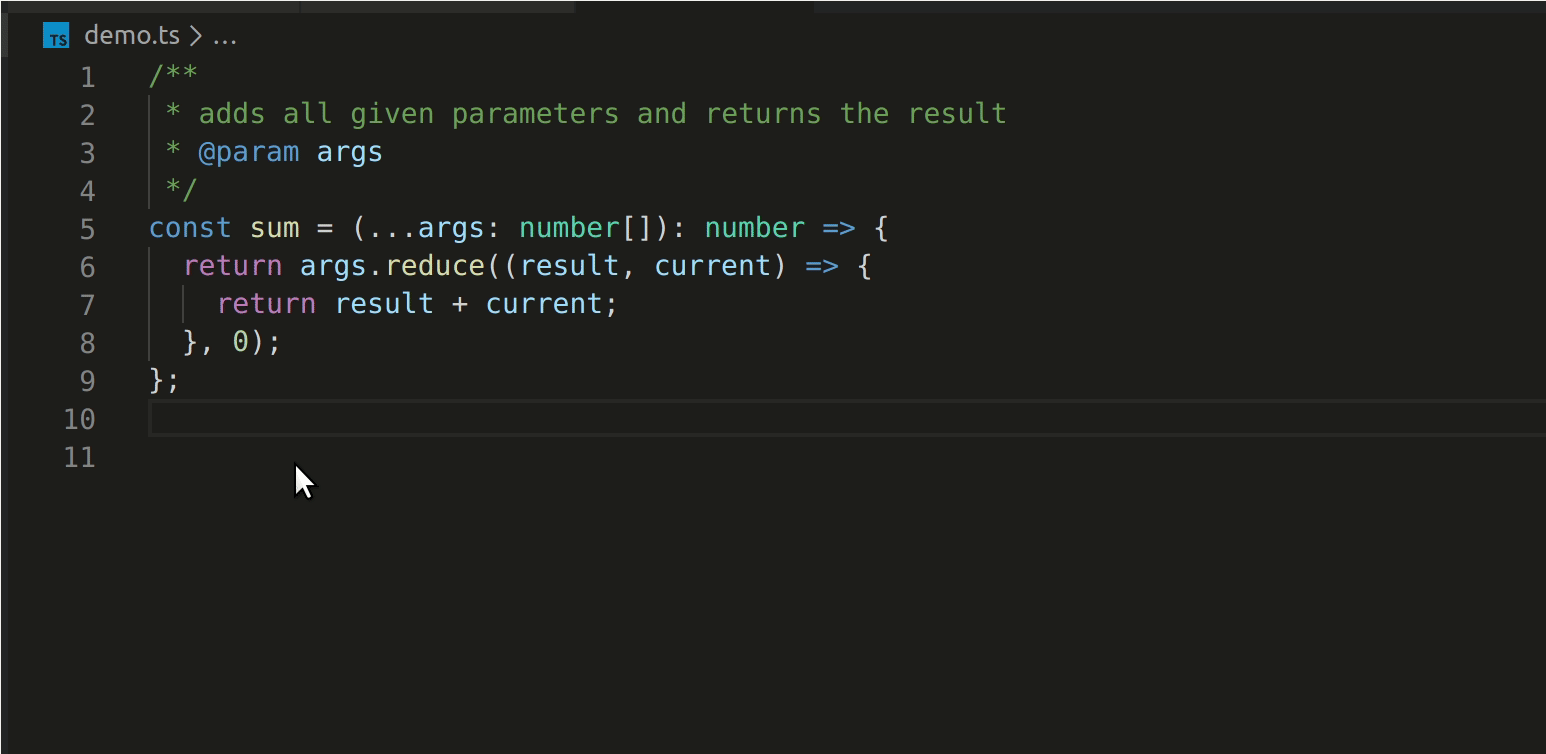
Task: Click line number 11 in gutter
Action: point(79,457)
